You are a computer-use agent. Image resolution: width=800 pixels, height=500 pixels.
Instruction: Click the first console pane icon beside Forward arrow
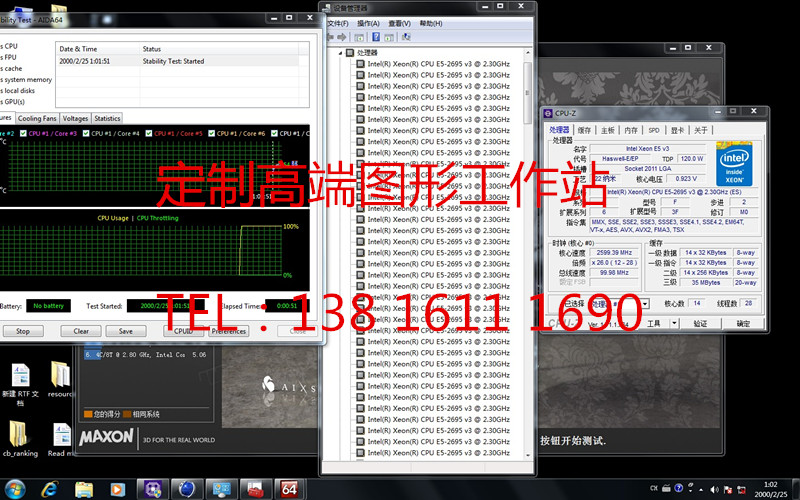click(359, 37)
